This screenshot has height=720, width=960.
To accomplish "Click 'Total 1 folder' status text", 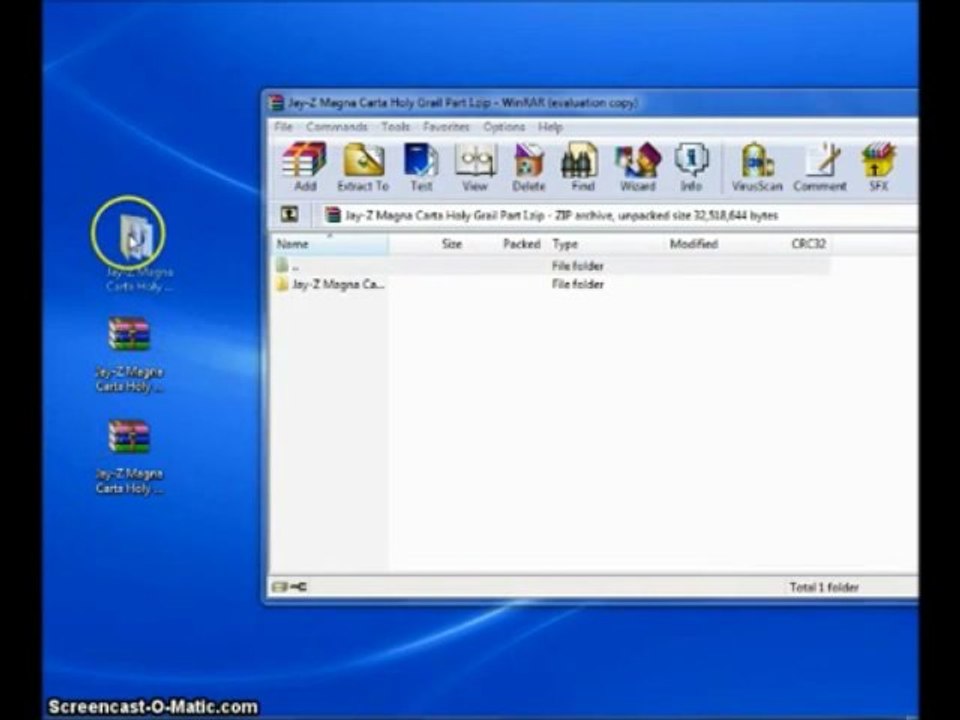I will click(824, 587).
